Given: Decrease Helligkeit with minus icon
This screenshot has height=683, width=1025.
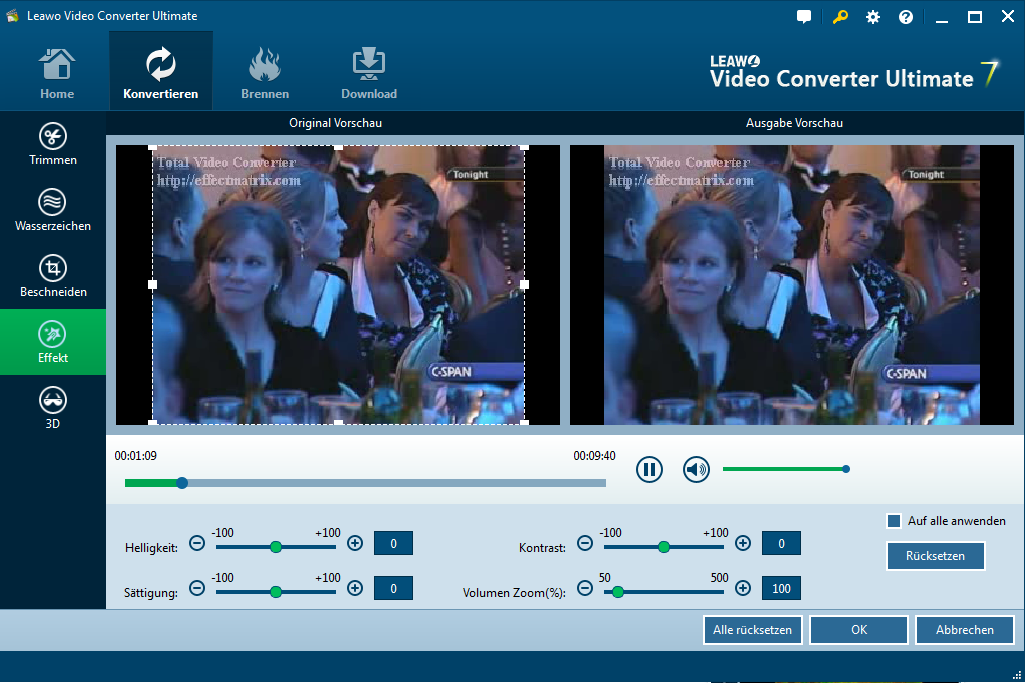Looking at the screenshot, I should [x=197, y=543].
